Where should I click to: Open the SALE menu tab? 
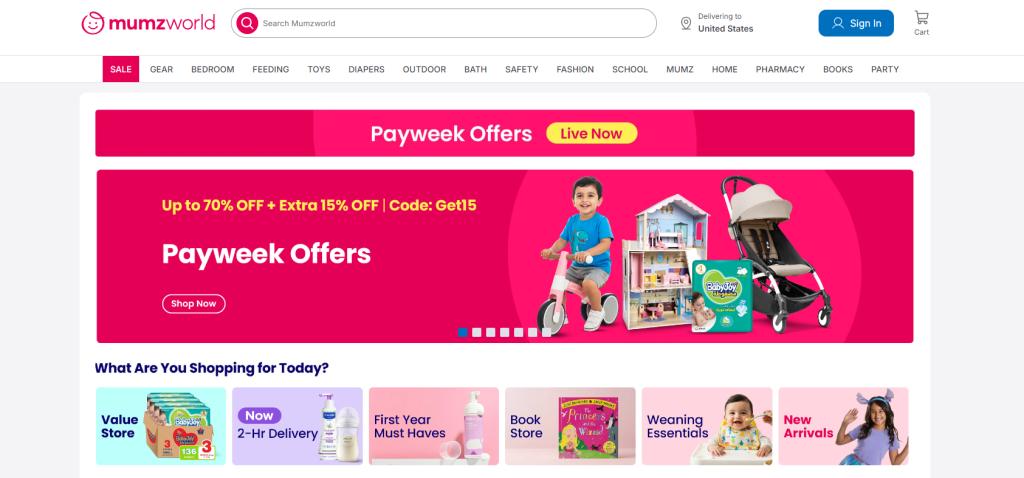(121, 69)
